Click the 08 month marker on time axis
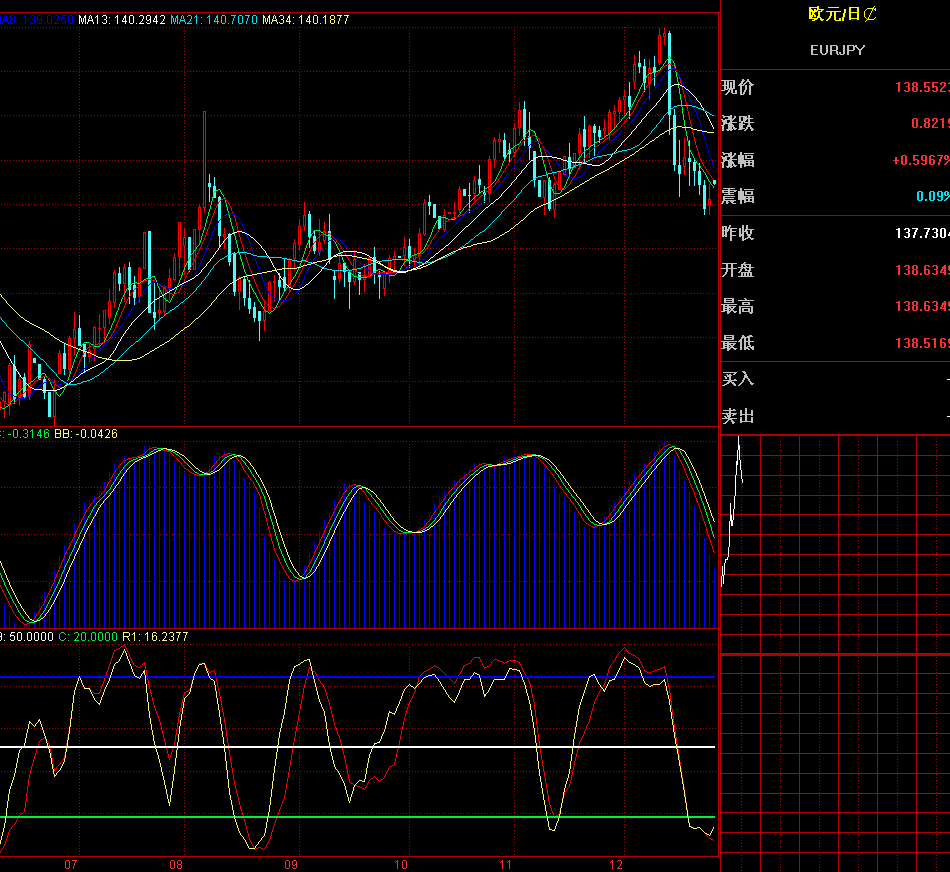The height and width of the screenshot is (872, 950). [x=176, y=865]
